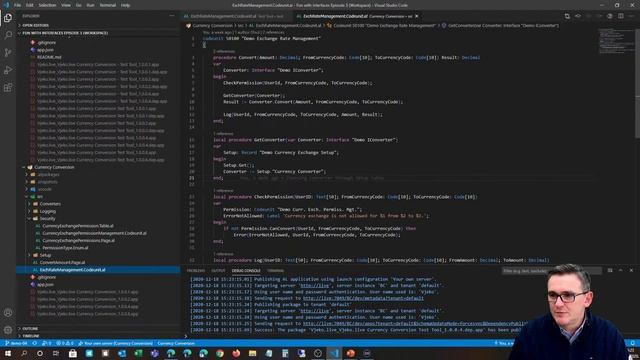Open the Help menu

point(125,5)
